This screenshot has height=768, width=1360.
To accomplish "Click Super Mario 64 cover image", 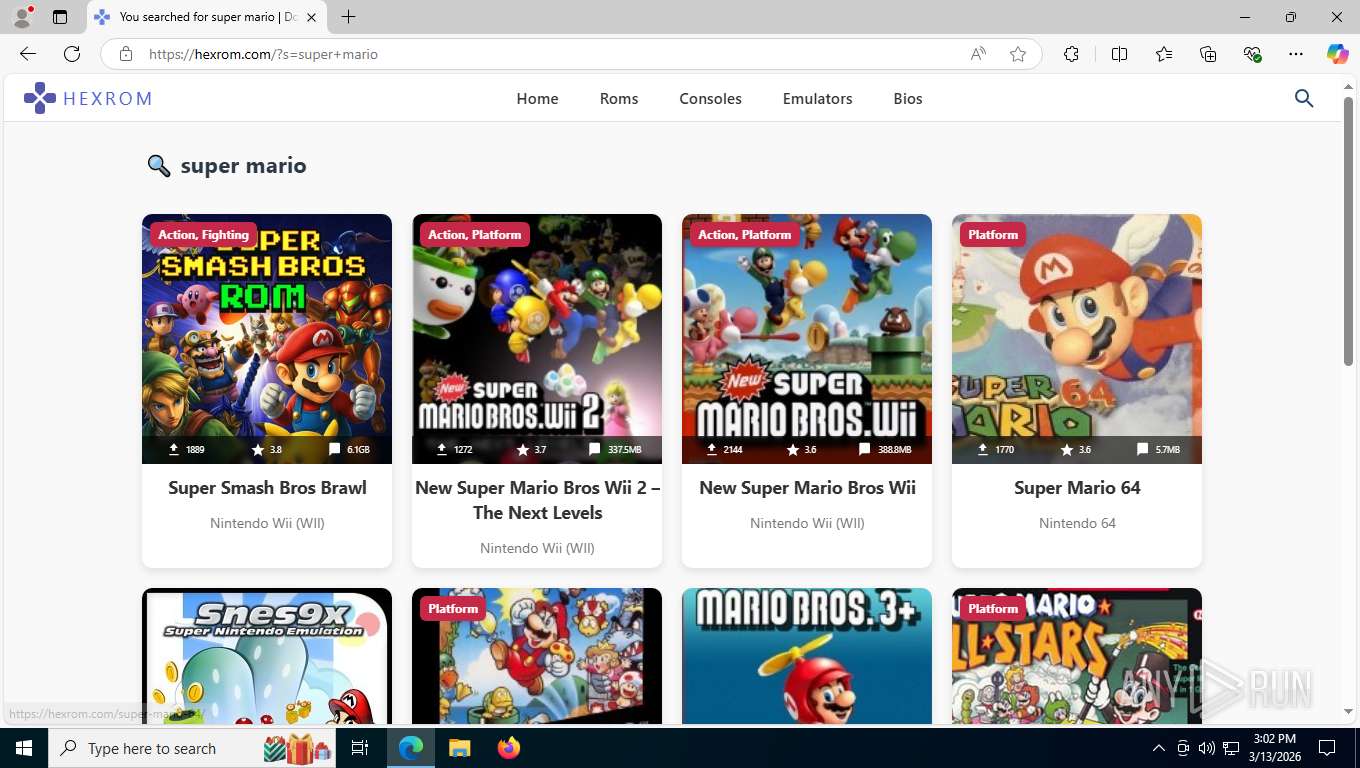I will [1077, 339].
